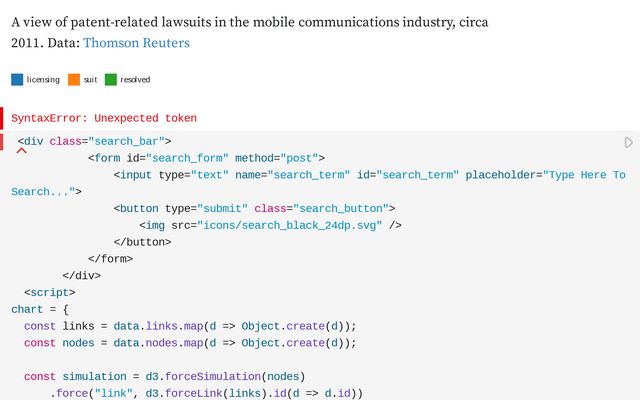Open the Thomson Reuters data link
The height and width of the screenshot is (400, 640).
point(135,43)
